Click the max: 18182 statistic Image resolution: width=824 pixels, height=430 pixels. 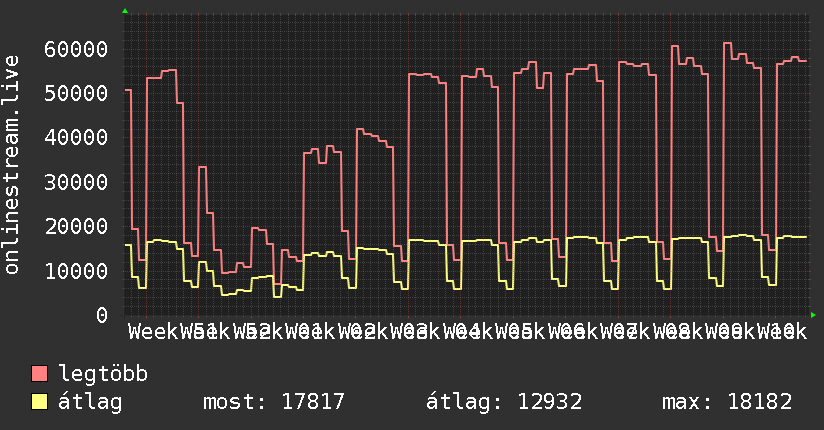pyautogui.click(x=727, y=402)
